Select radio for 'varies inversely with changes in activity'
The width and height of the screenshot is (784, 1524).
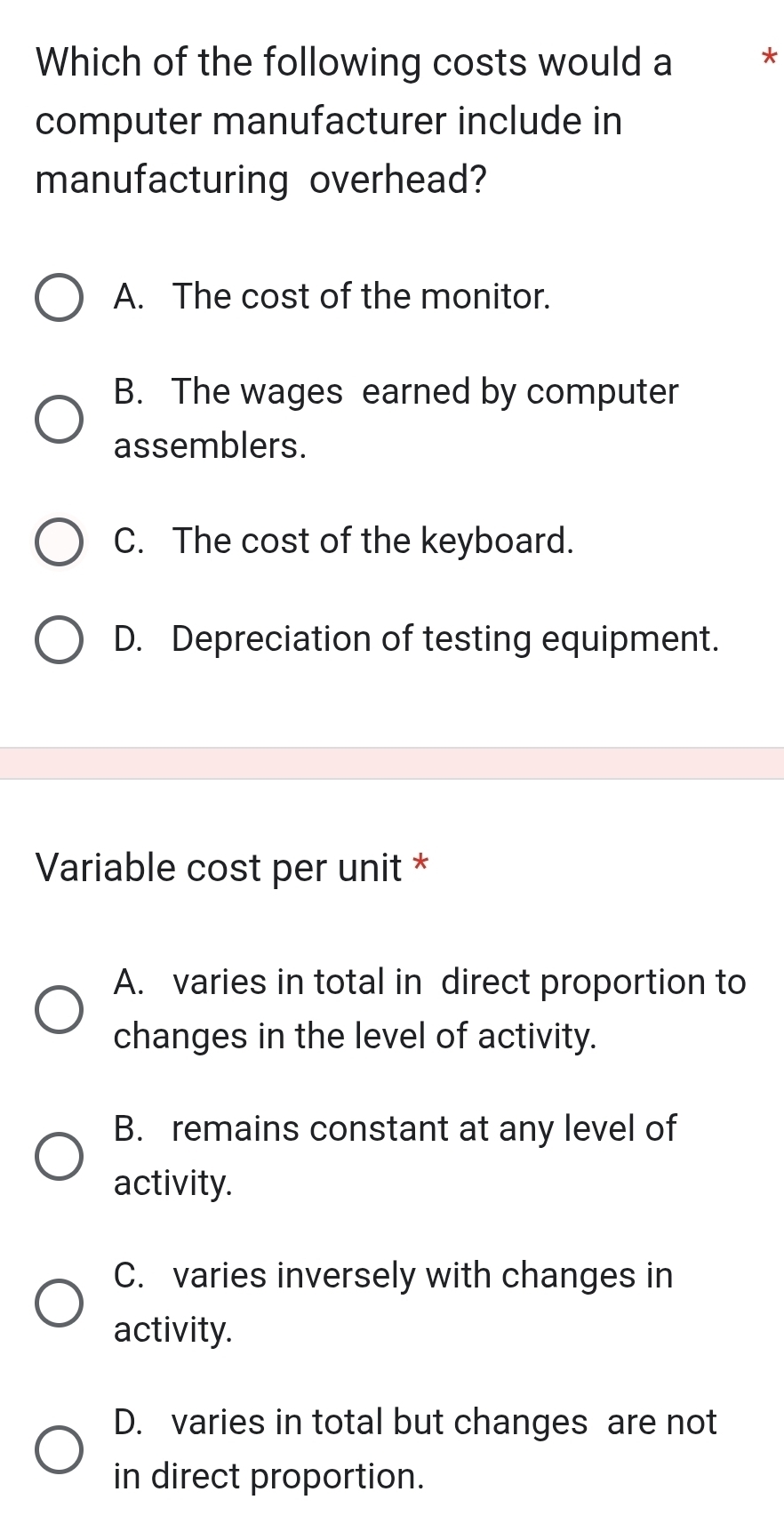[60, 1303]
